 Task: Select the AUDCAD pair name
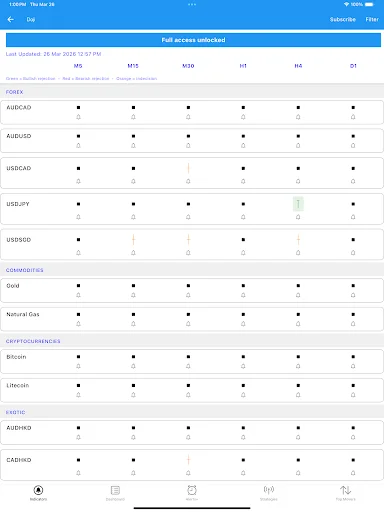19,108
